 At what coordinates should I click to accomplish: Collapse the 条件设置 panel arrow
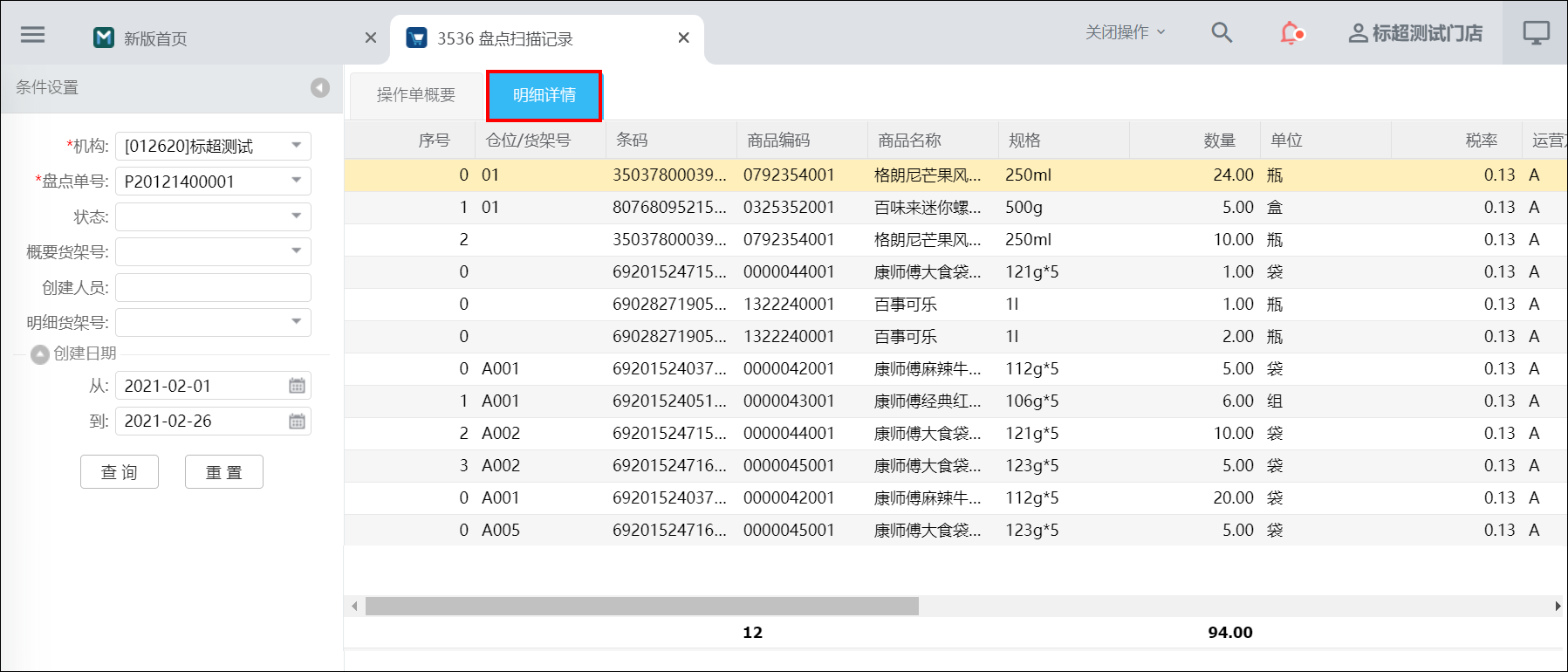(320, 87)
